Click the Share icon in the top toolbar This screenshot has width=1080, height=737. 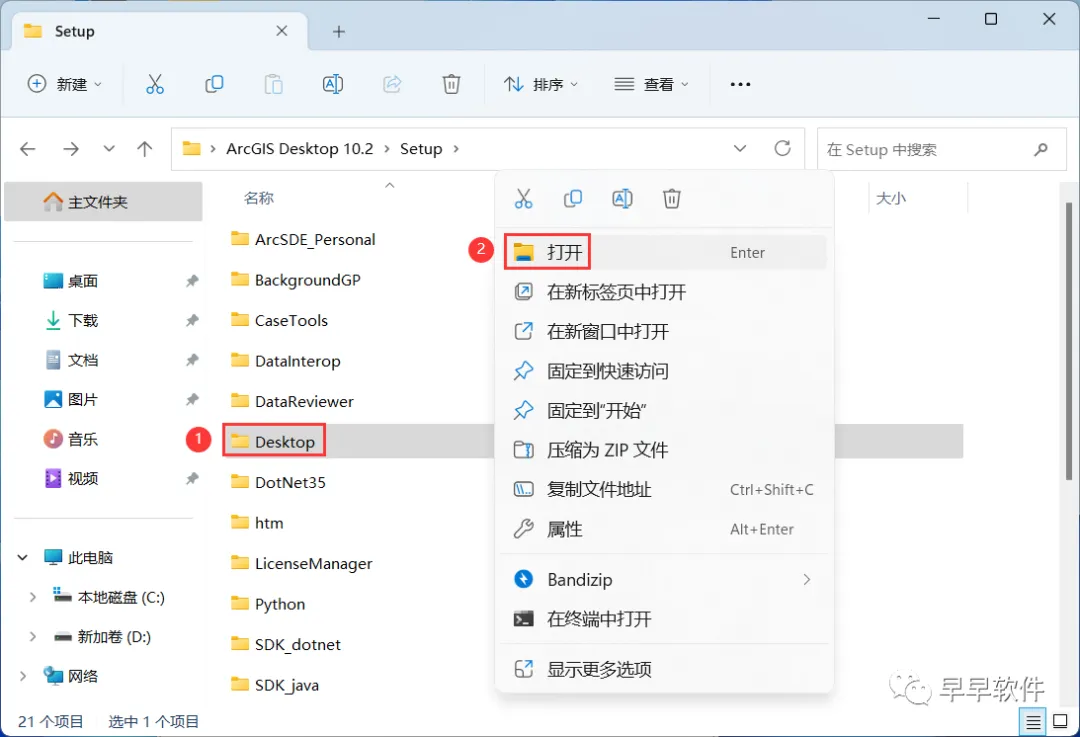tap(392, 84)
